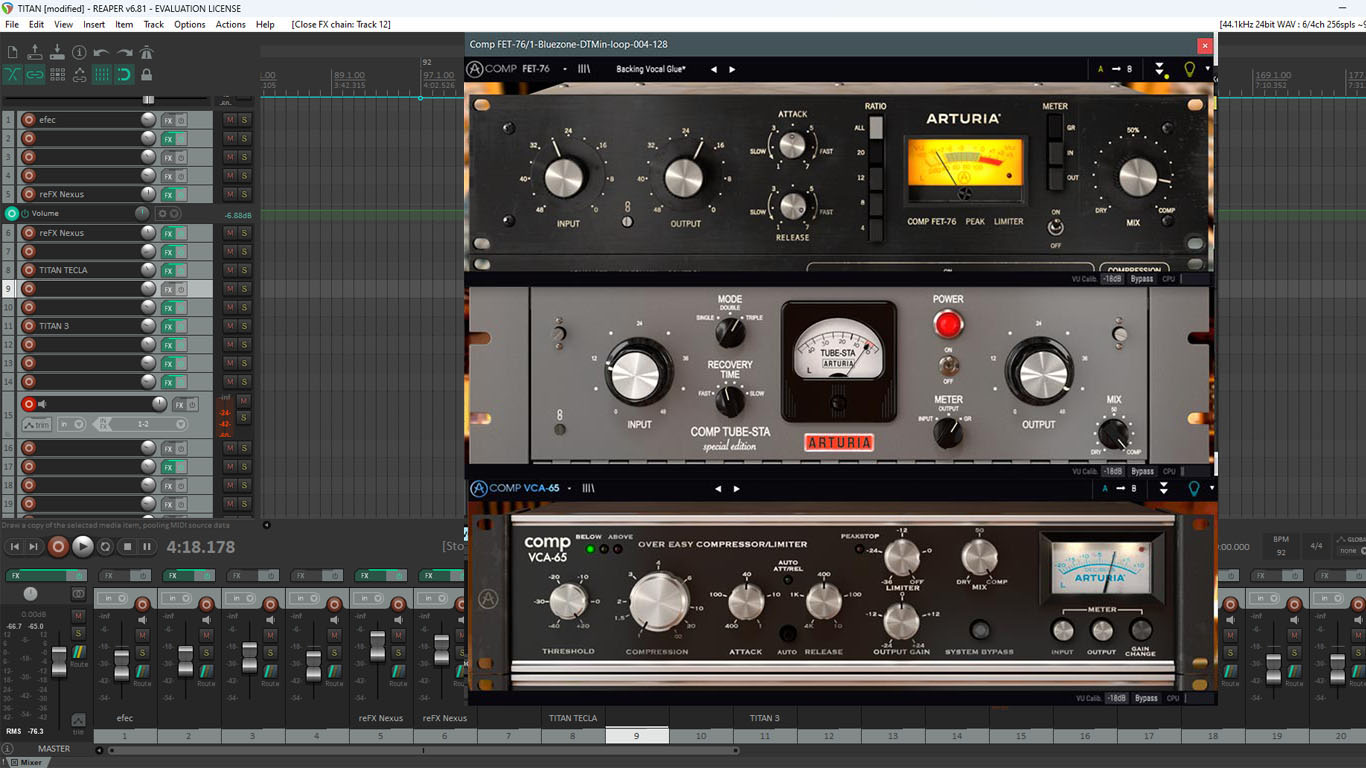This screenshot has width=1366, height=768.
Task: Open the File menu
Action: pyautogui.click(x=12, y=24)
